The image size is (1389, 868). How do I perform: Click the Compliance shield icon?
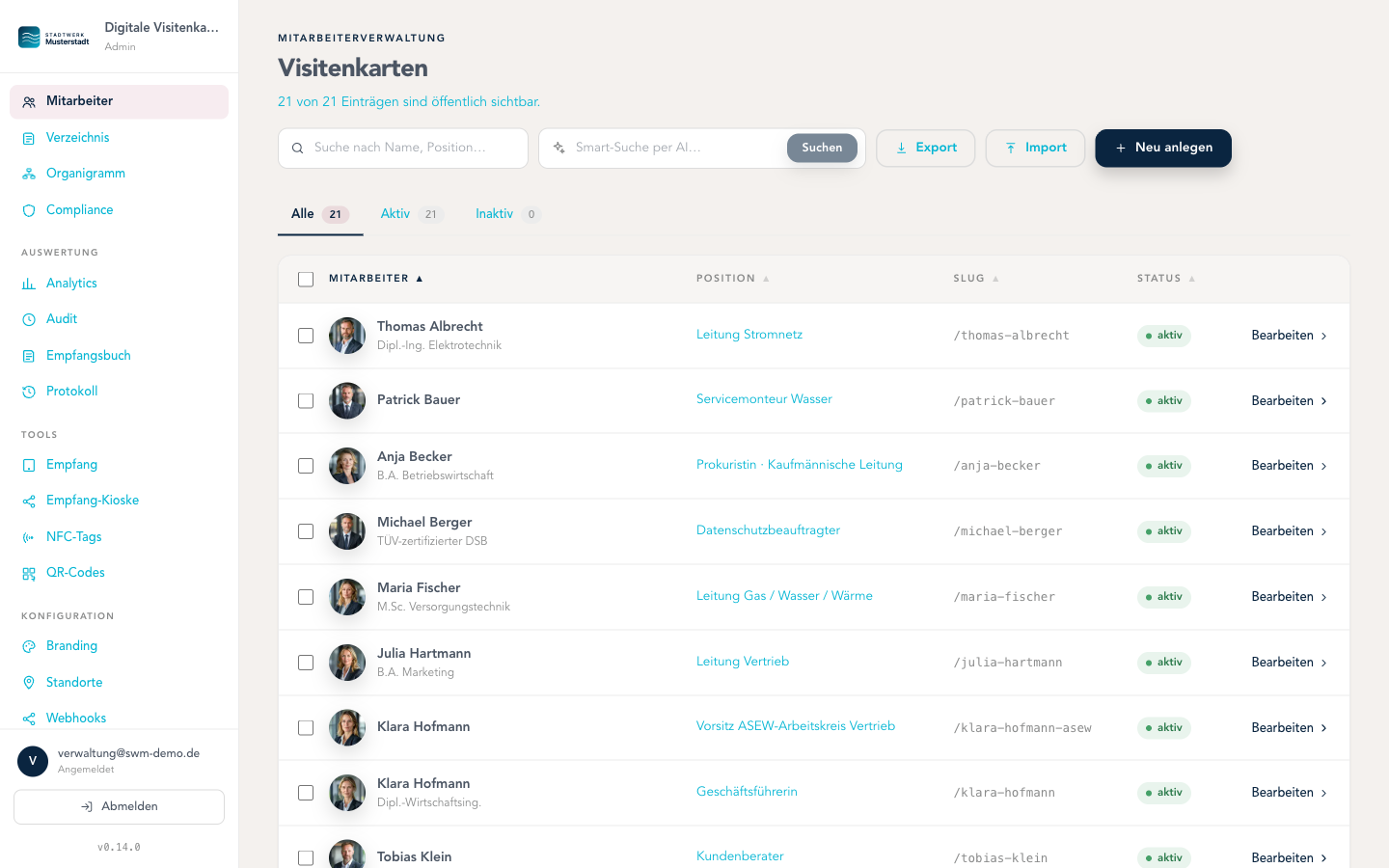pyautogui.click(x=29, y=210)
